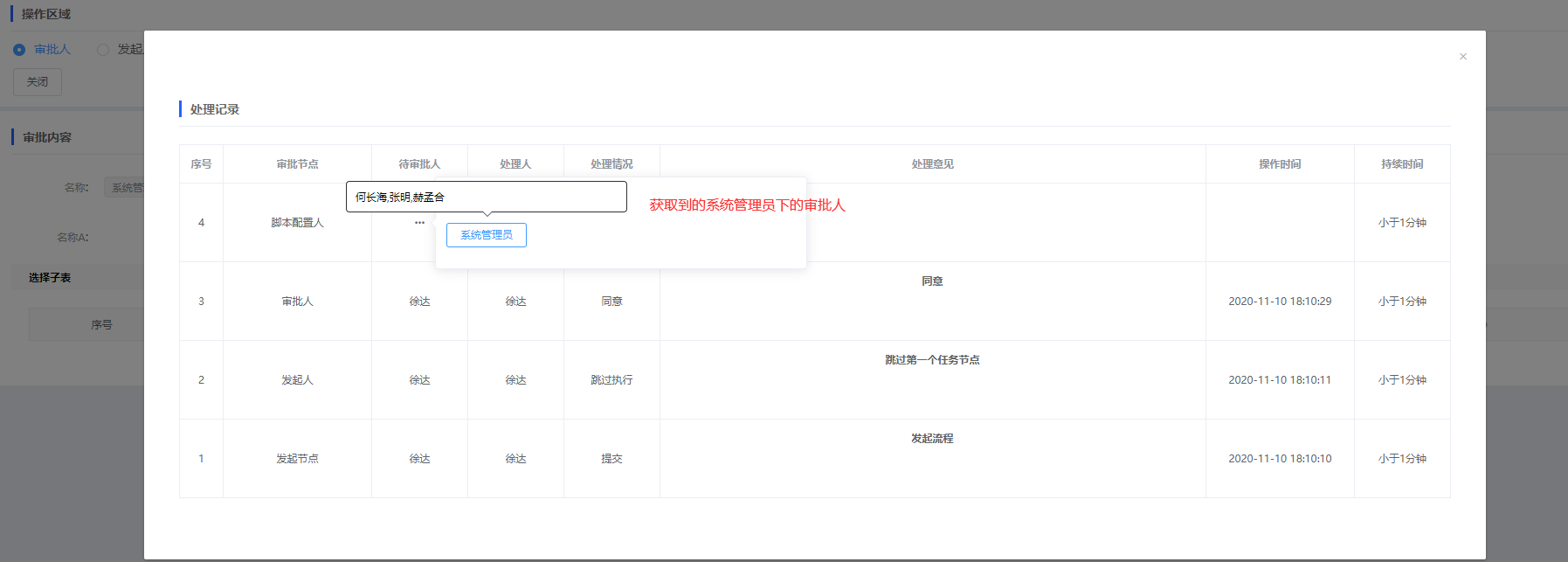The image size is (1568, 562).
Task: Select the 脚本配置人 node cell
Action: click(x=297, y=223)
